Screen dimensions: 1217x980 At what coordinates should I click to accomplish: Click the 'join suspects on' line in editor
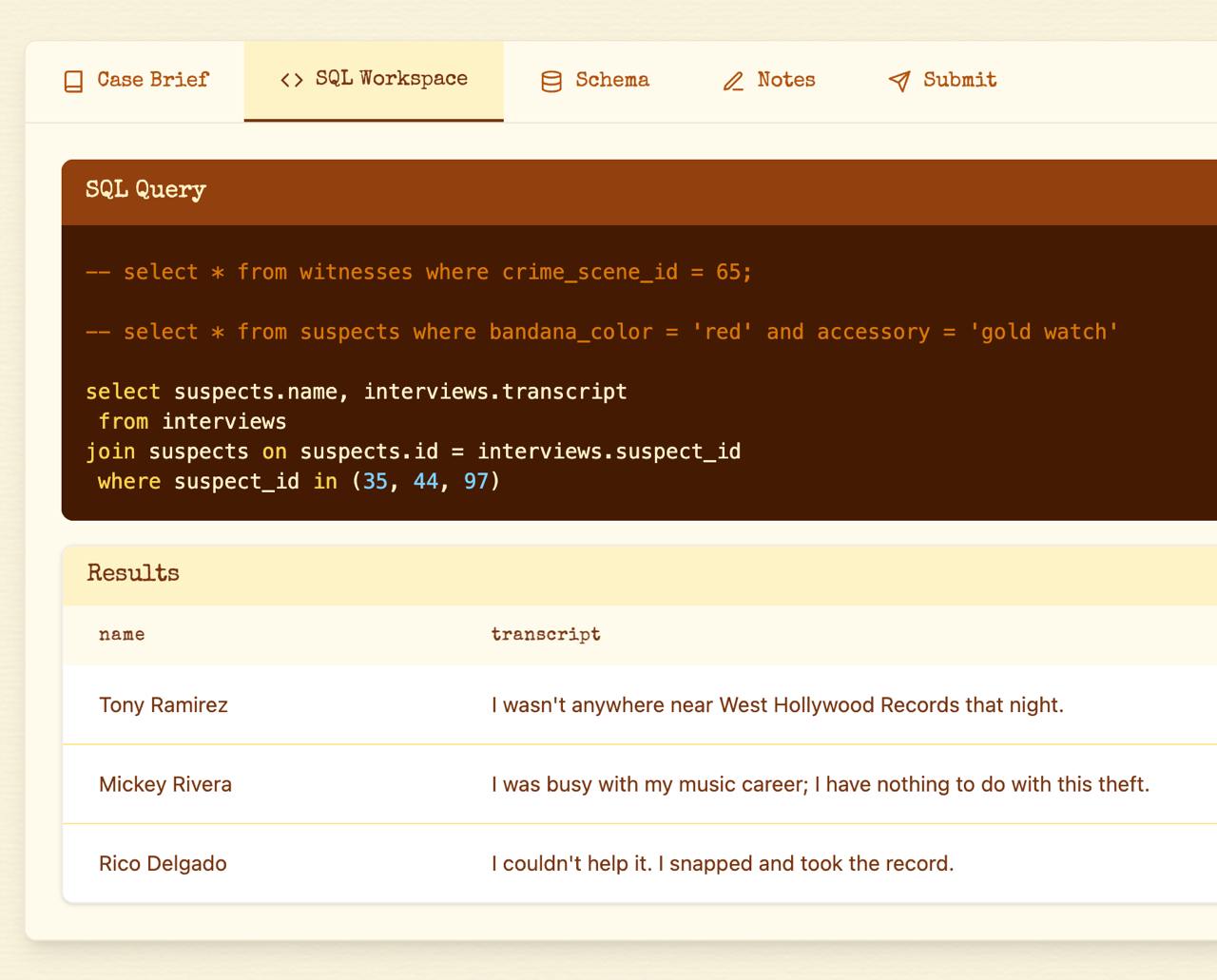coord(414,452)
